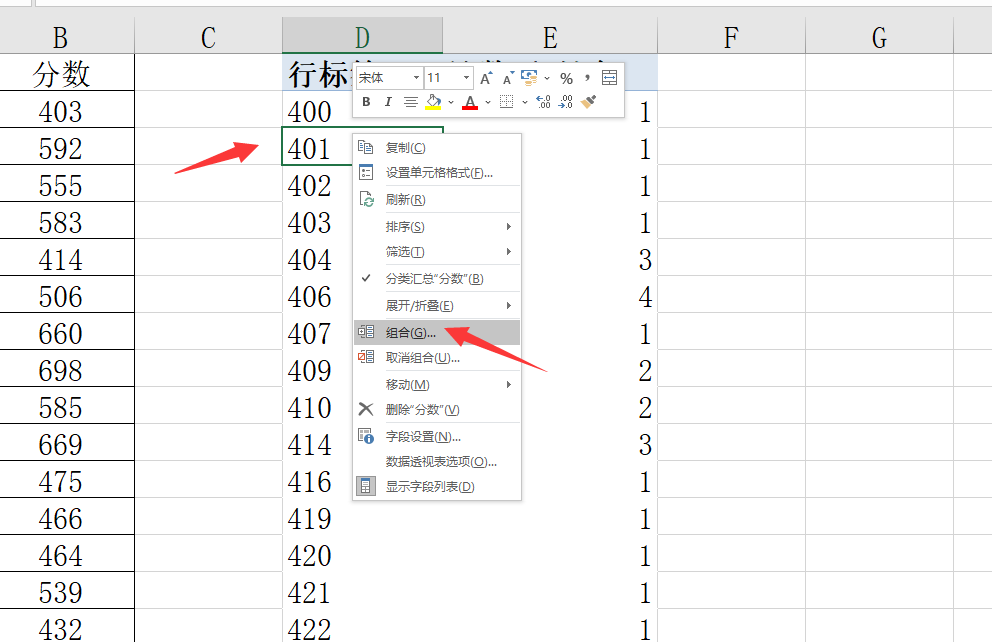The image size is (992, 642).
Task: Decrease decimal places
Action: tap(566, 102)
